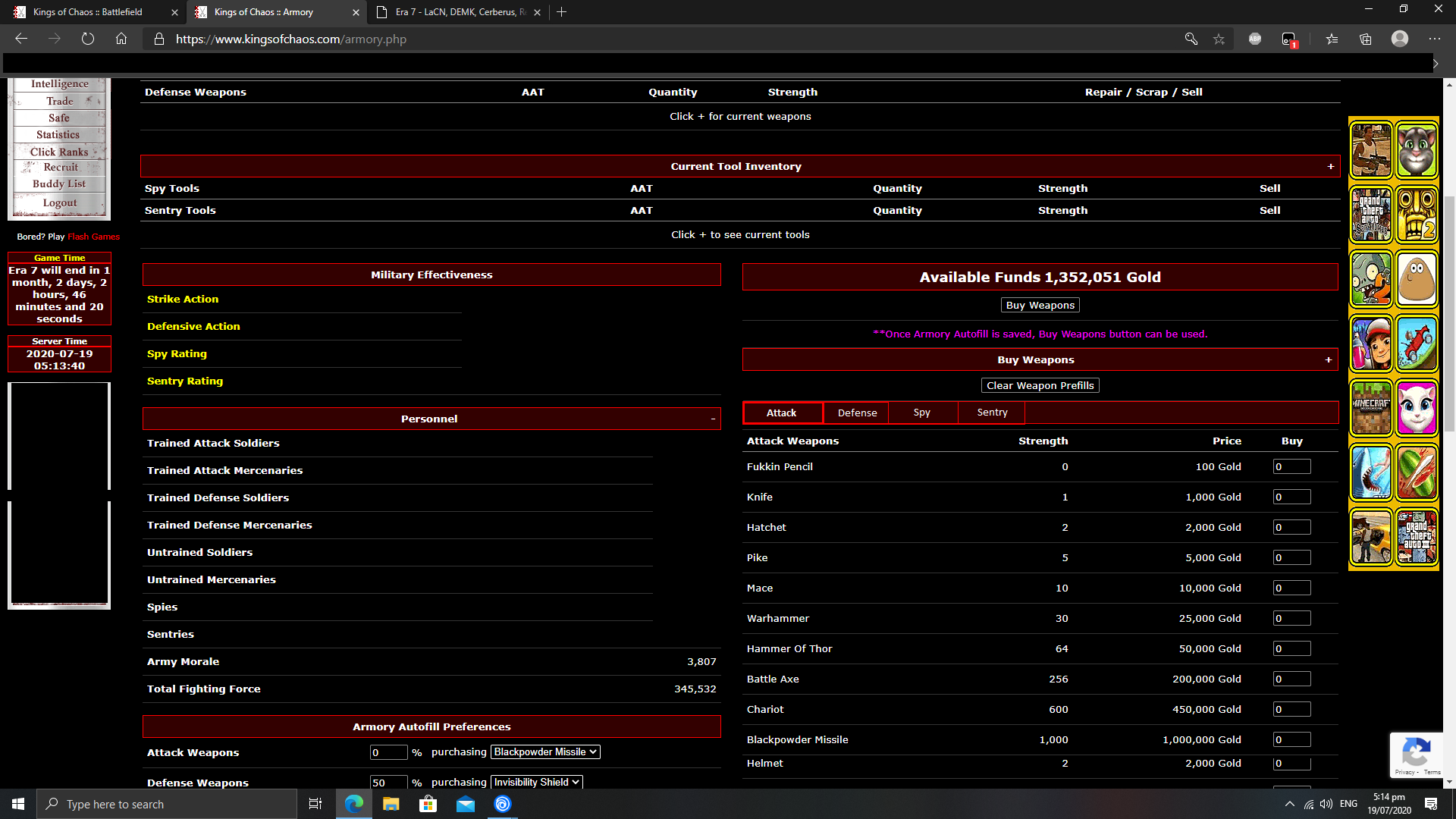Image resolution: width=1456 pixels, height=819 pixels.
Task: Add page to favorites star icon
Action: [x=1219, y=39]
